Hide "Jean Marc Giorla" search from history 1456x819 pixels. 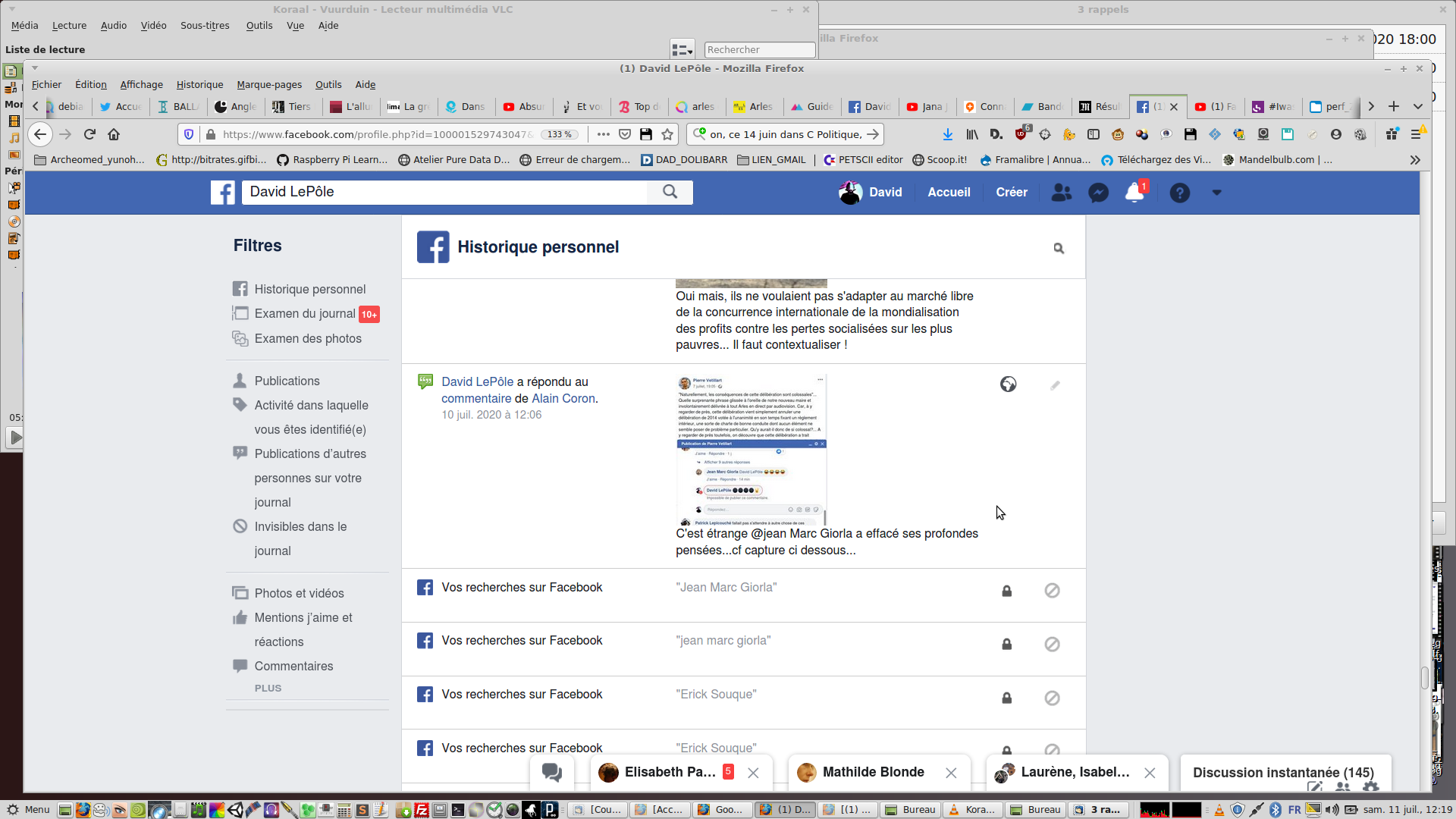(1052, 591)
